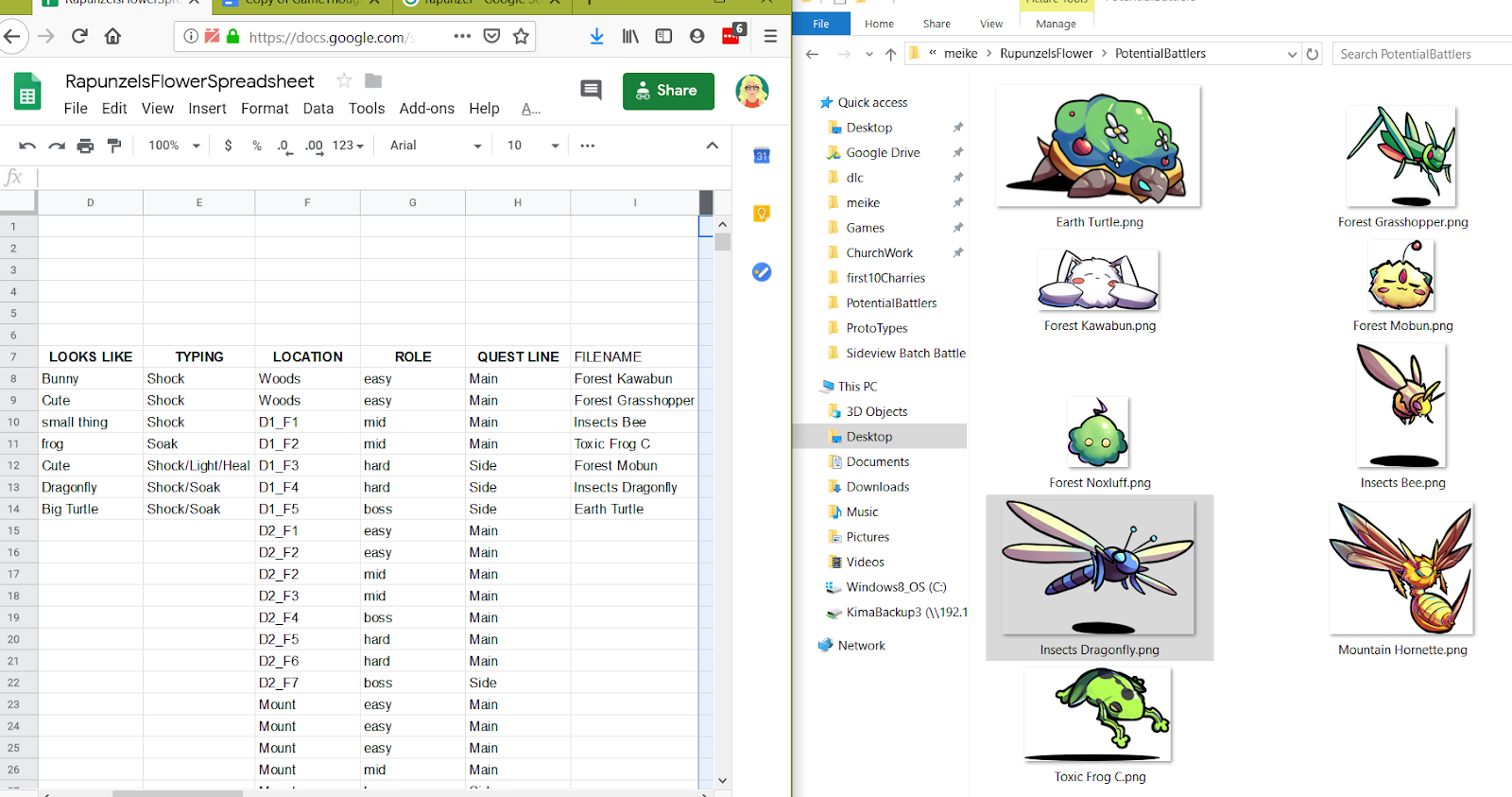This screenshot has height=797, width=1512.
Task: Increase decimal places
Action: click(315, 147)
